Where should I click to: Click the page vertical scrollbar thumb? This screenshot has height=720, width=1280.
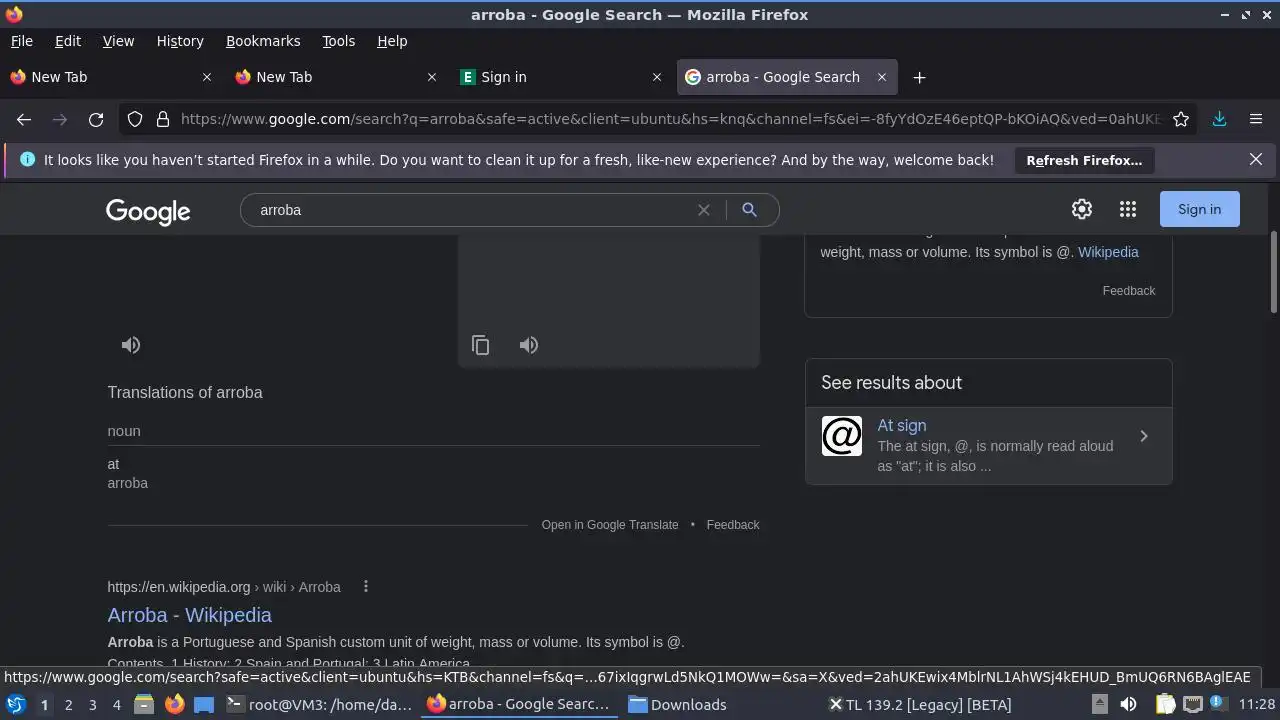tap(1274, 272)
